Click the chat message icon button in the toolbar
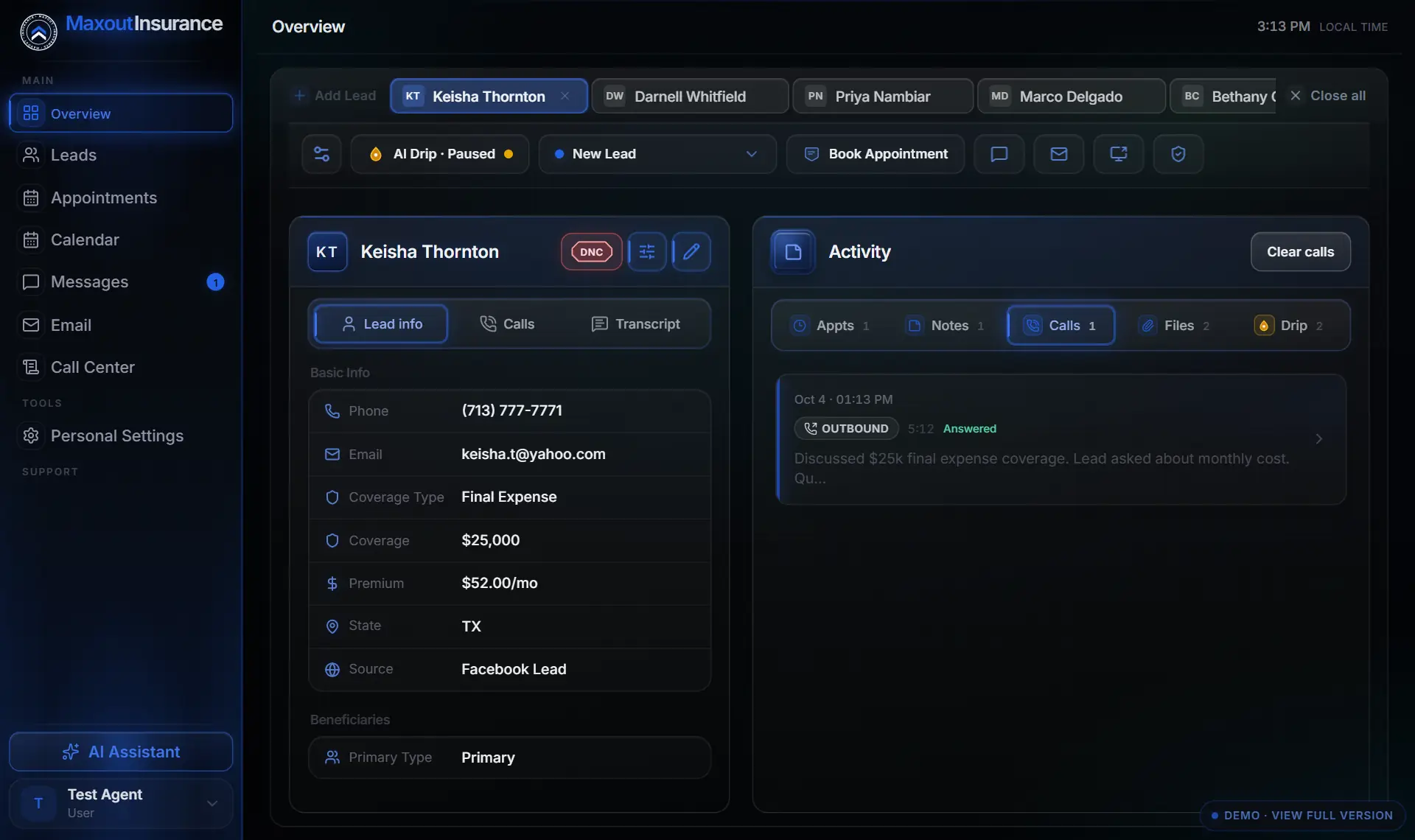The width and height of the screenshot is (1415, 840). (999, 154)
